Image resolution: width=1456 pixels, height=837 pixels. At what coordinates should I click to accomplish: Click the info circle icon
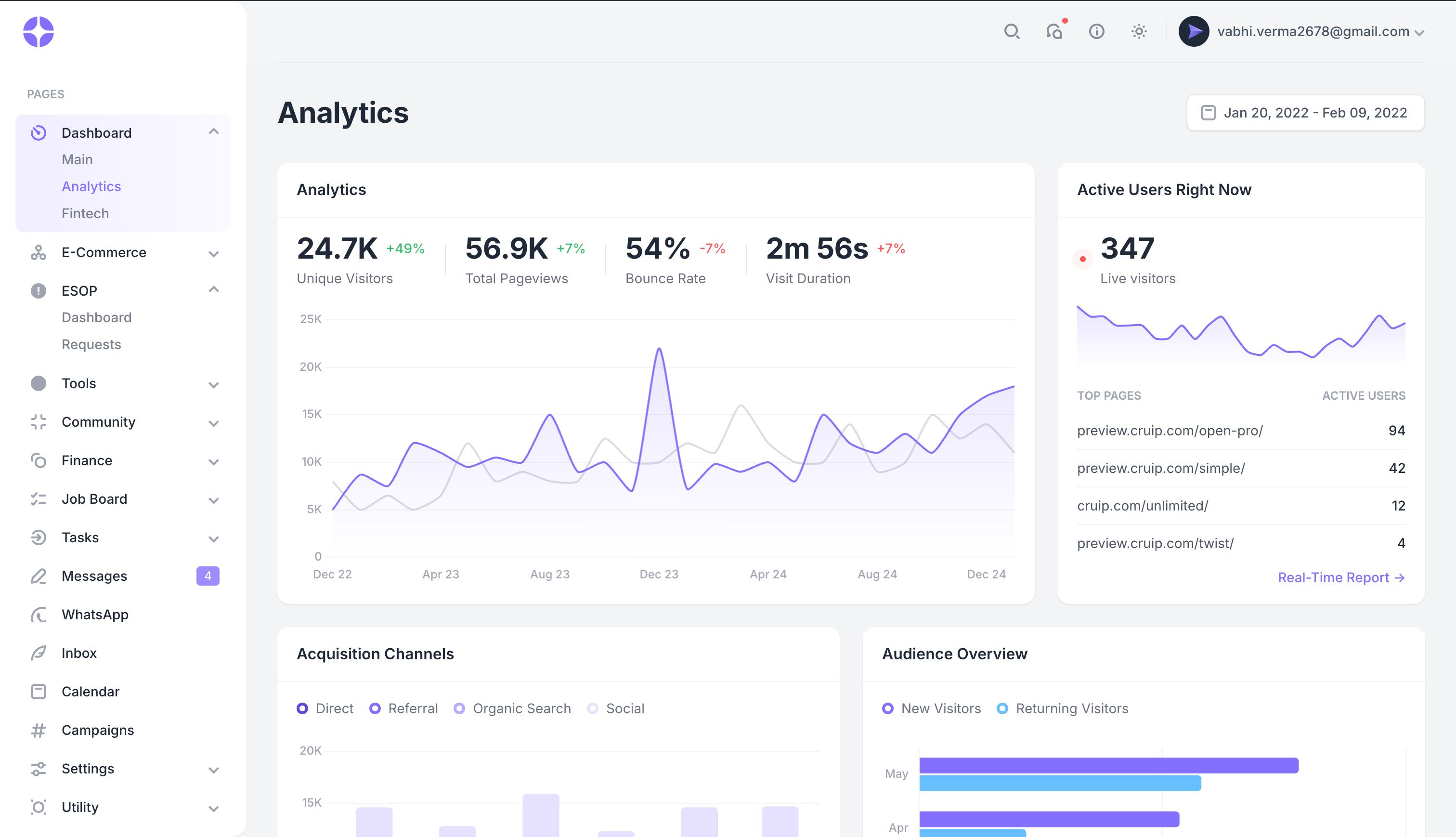[1096, 32]
